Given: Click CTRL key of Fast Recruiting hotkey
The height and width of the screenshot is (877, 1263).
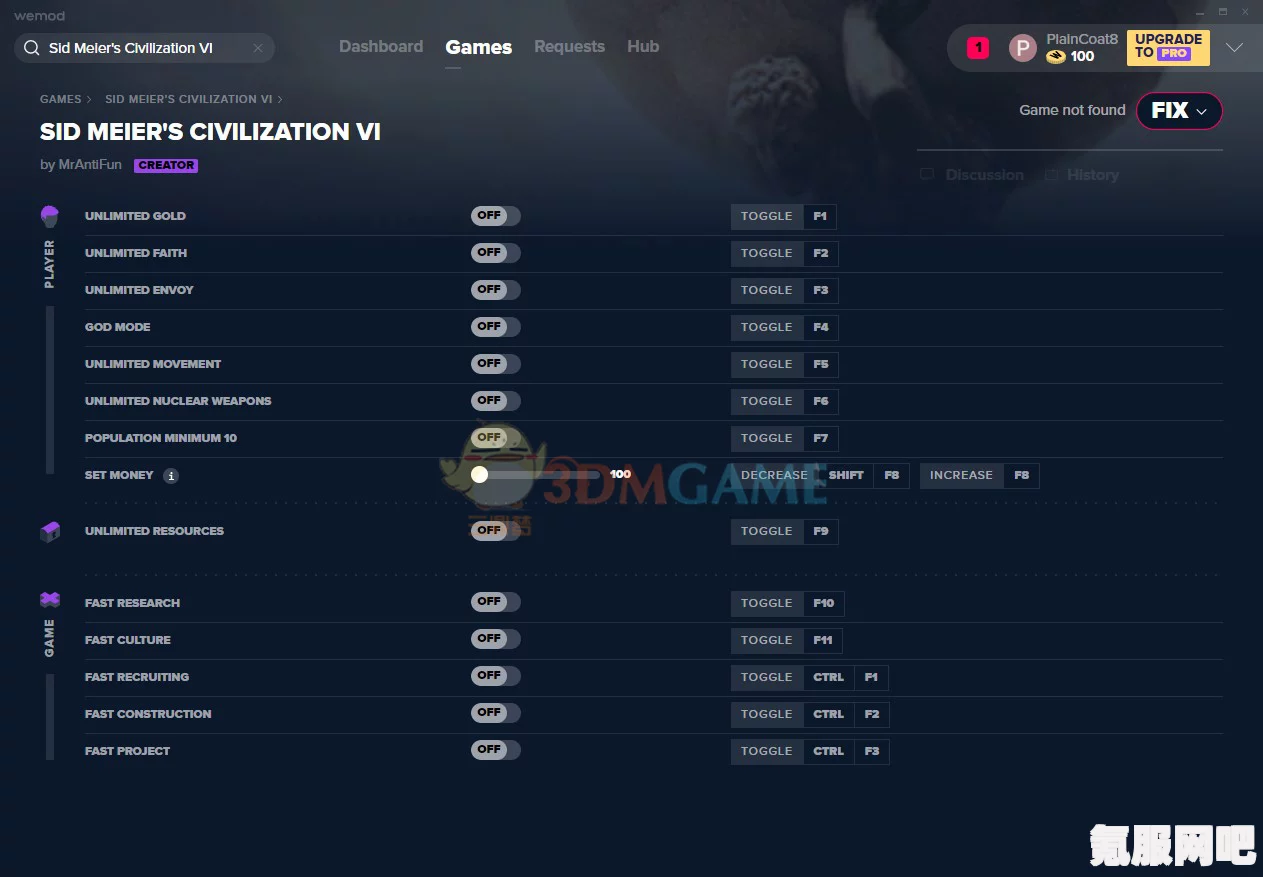Looking at the screenshot, I should [x=829, y=677].
